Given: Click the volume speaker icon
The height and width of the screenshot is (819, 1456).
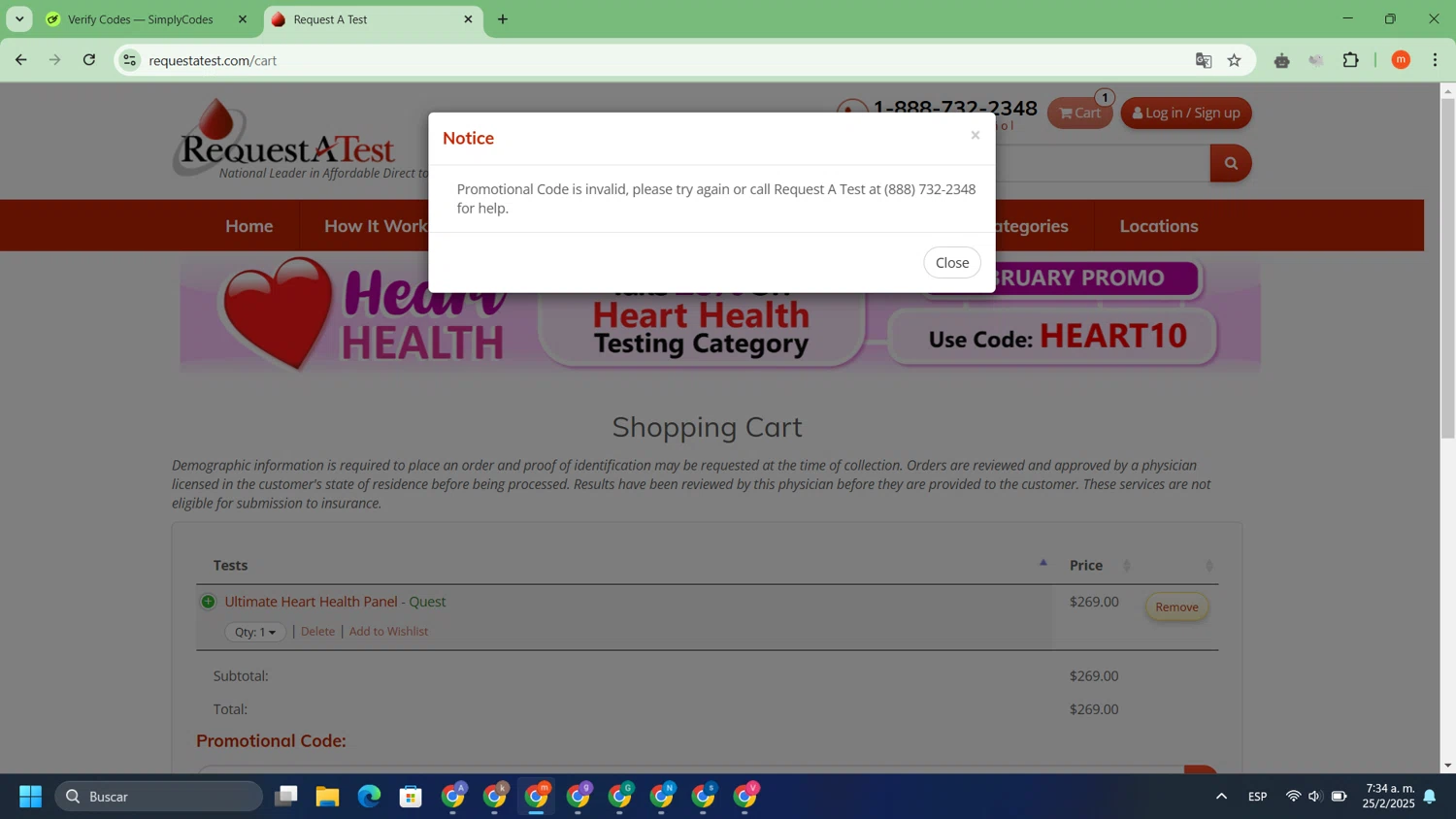Looking at the screenshot, I should 1315,797.
